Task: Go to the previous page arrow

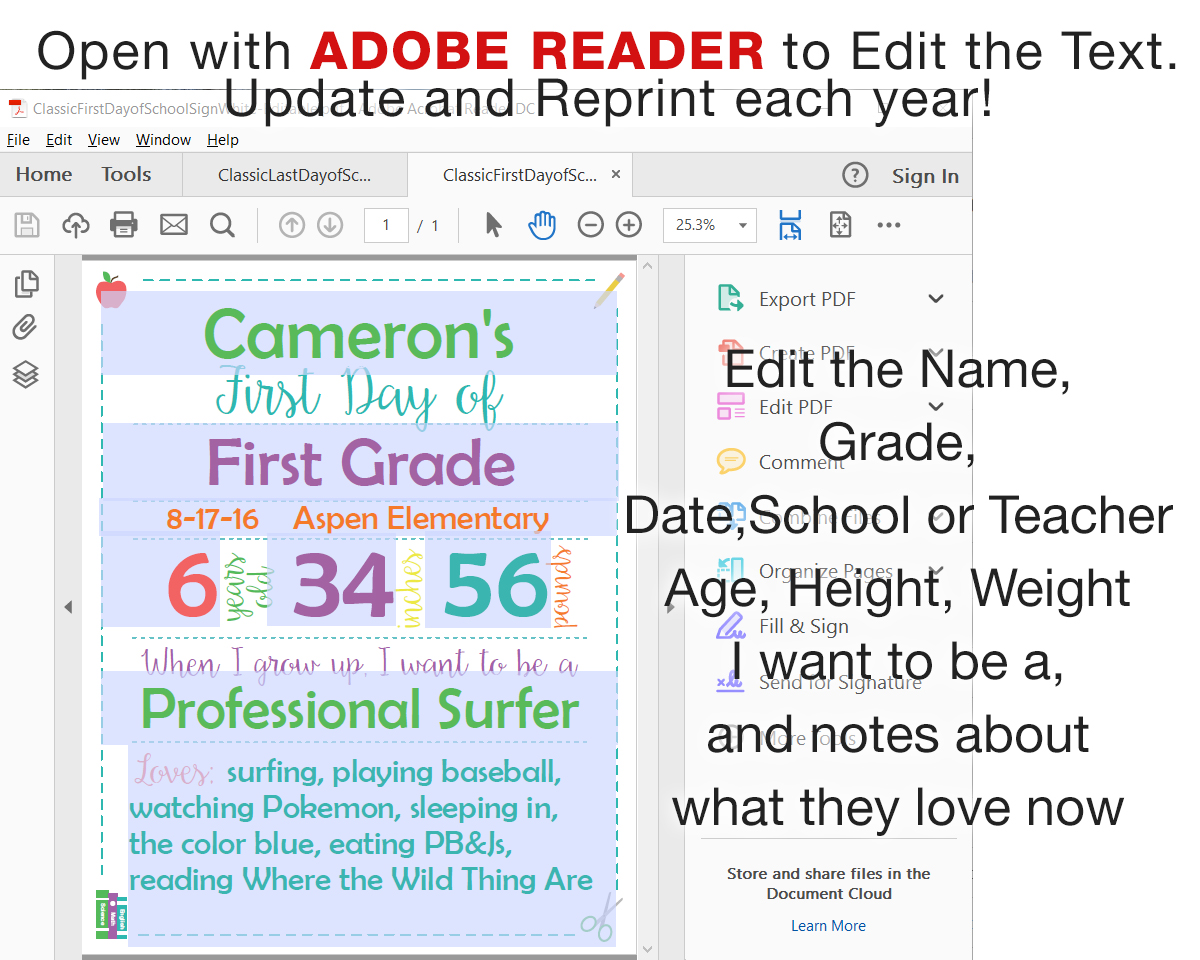Action: [292, 225]
